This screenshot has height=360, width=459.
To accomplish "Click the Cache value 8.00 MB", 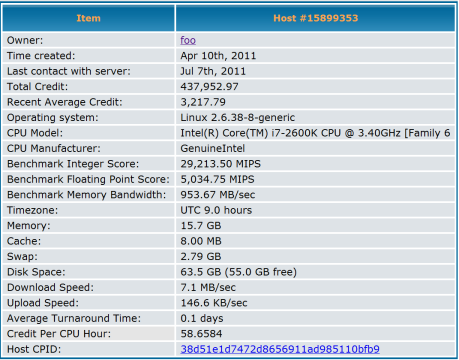I will [x=201, y=241].
